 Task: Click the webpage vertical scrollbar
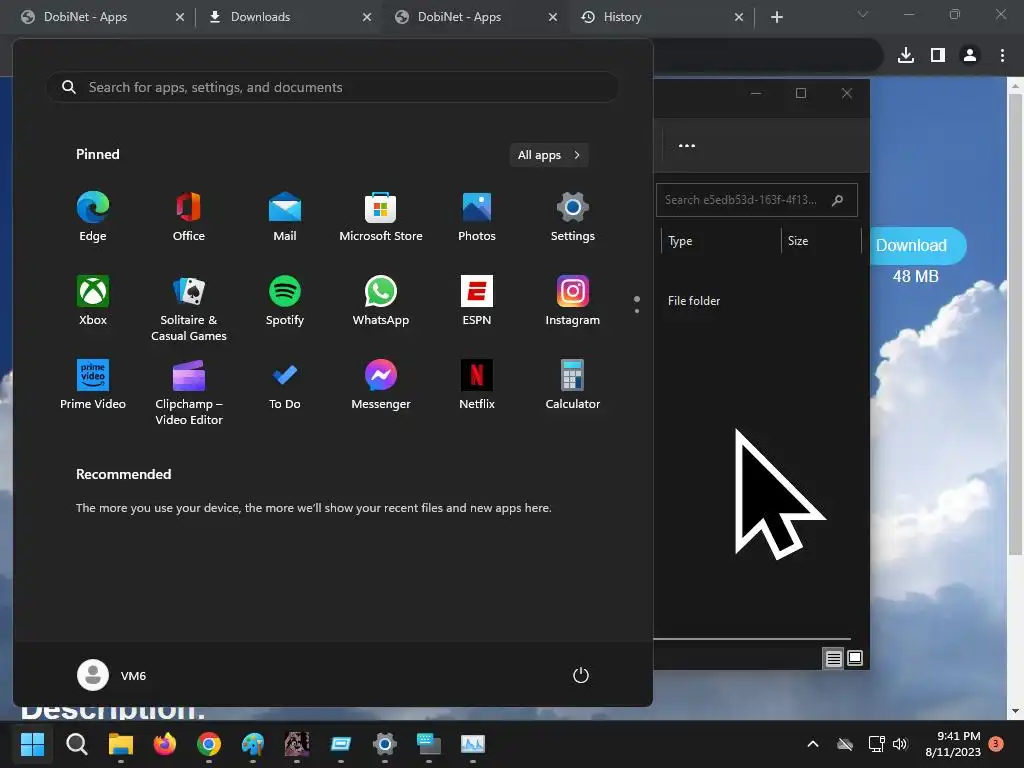1014,326
